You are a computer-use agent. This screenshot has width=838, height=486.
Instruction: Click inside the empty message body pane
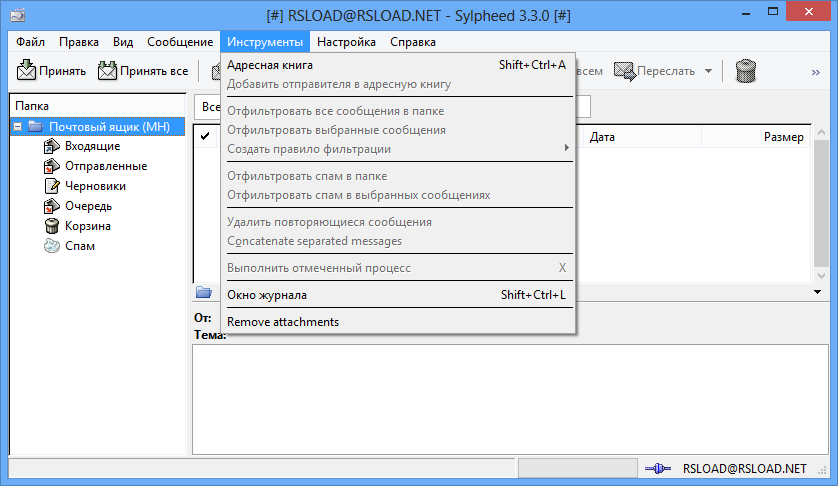[510, 399]
